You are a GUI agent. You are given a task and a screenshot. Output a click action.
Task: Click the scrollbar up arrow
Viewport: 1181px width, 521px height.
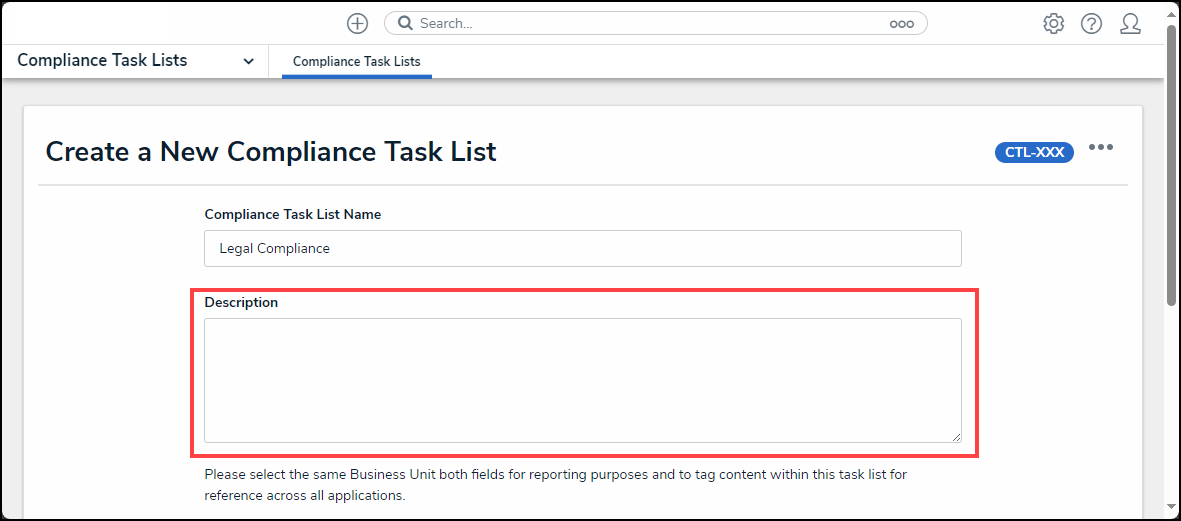pos(1171,10)
